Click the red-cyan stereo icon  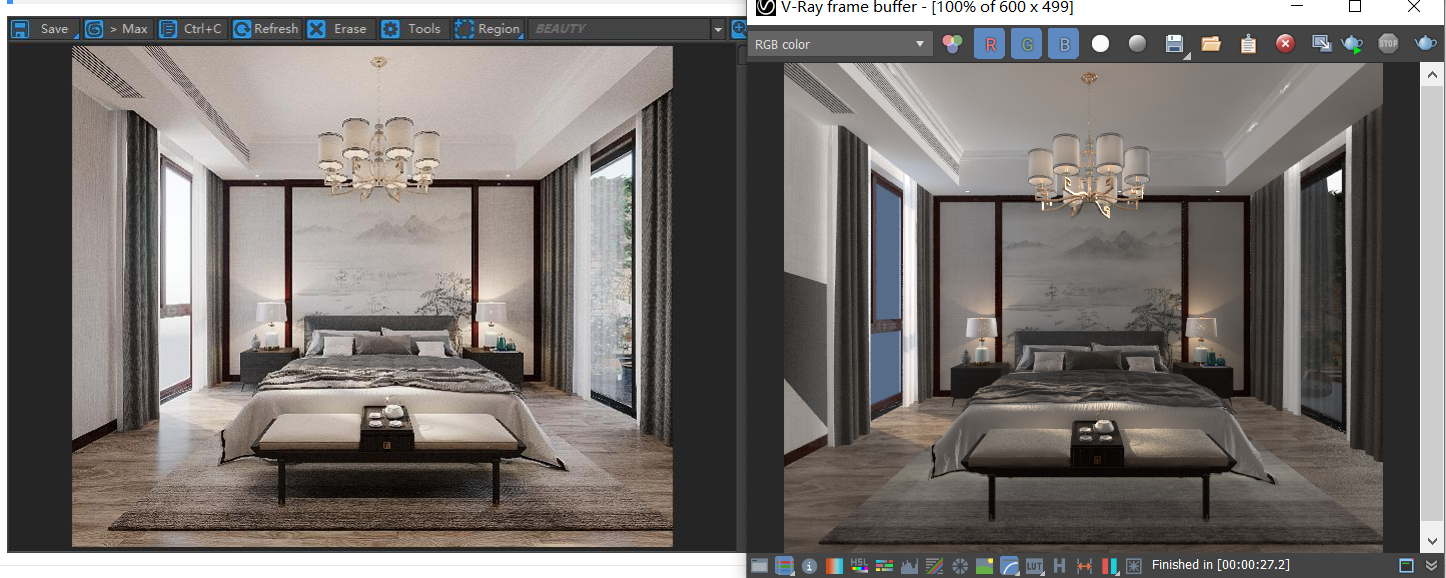point(1109,566)
